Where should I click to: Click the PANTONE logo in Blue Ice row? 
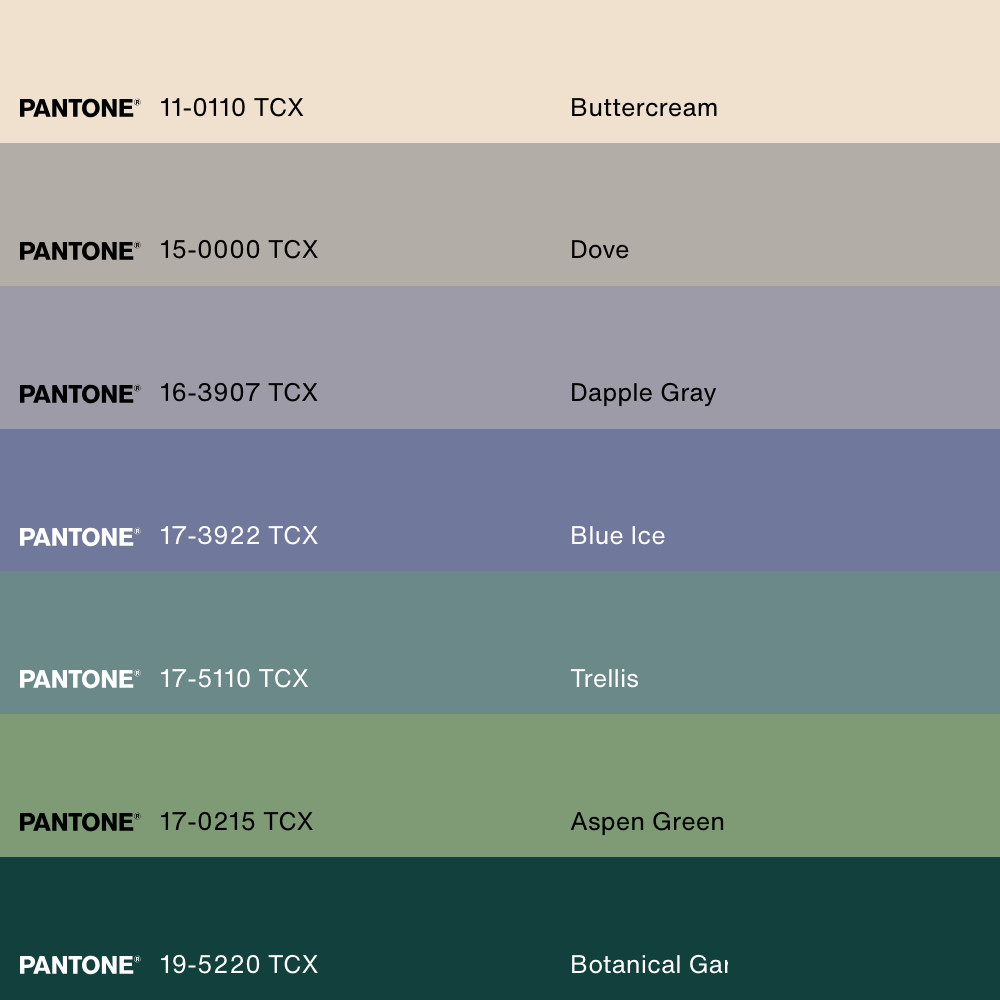click(x=80, y=537)
